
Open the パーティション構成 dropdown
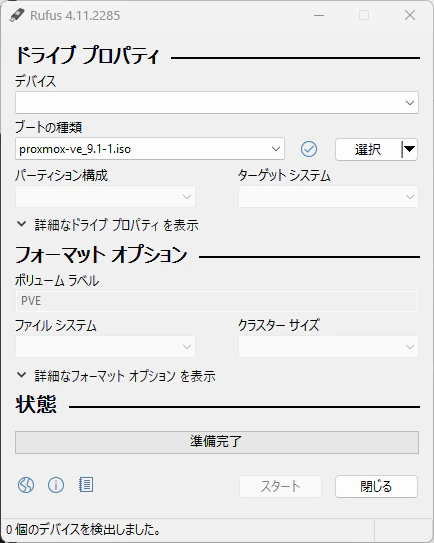[105, 197]
